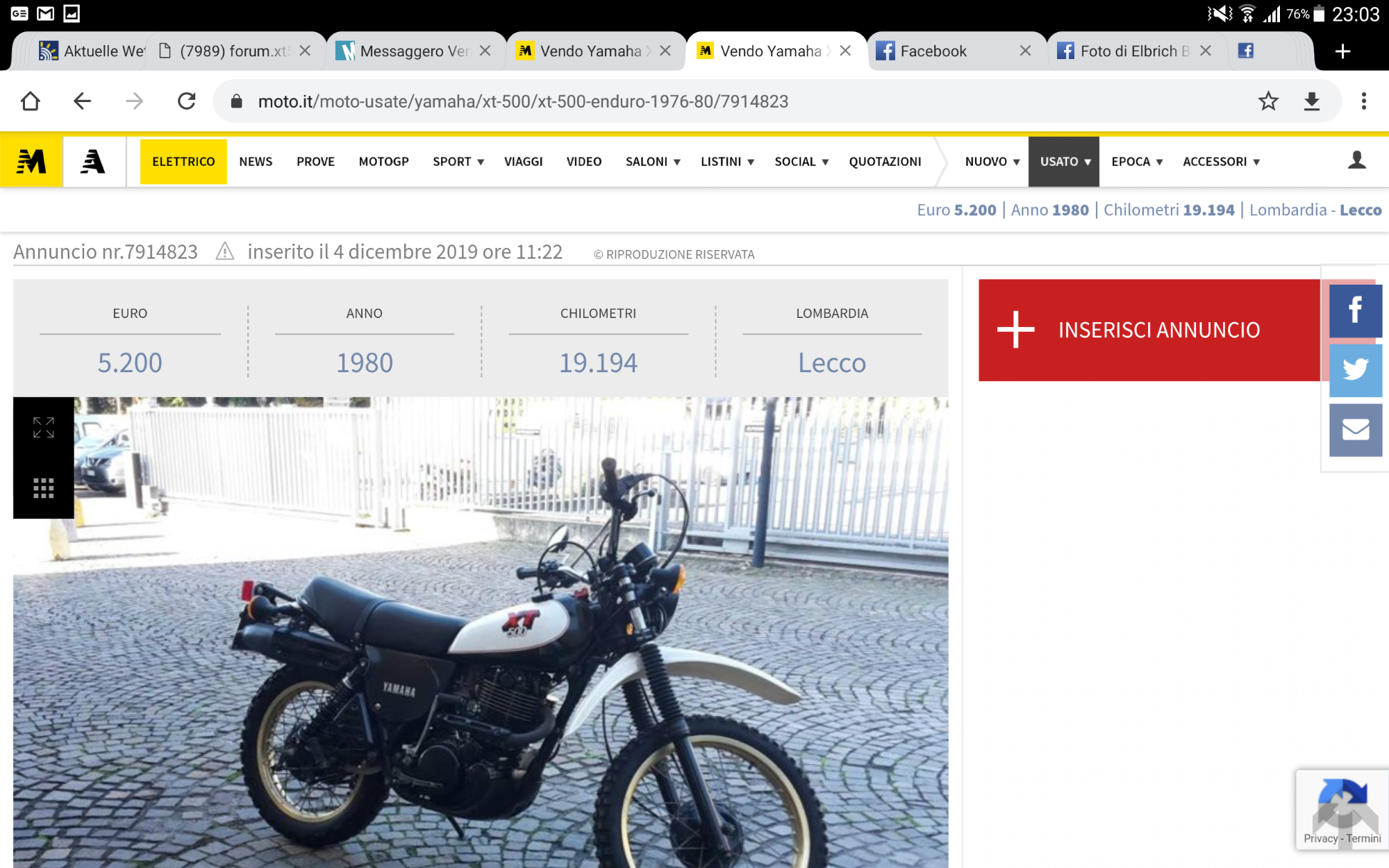The height and width of the screenshot is (868, 1389).
Task: Open the VIDEO section
Action: (583, 162)
